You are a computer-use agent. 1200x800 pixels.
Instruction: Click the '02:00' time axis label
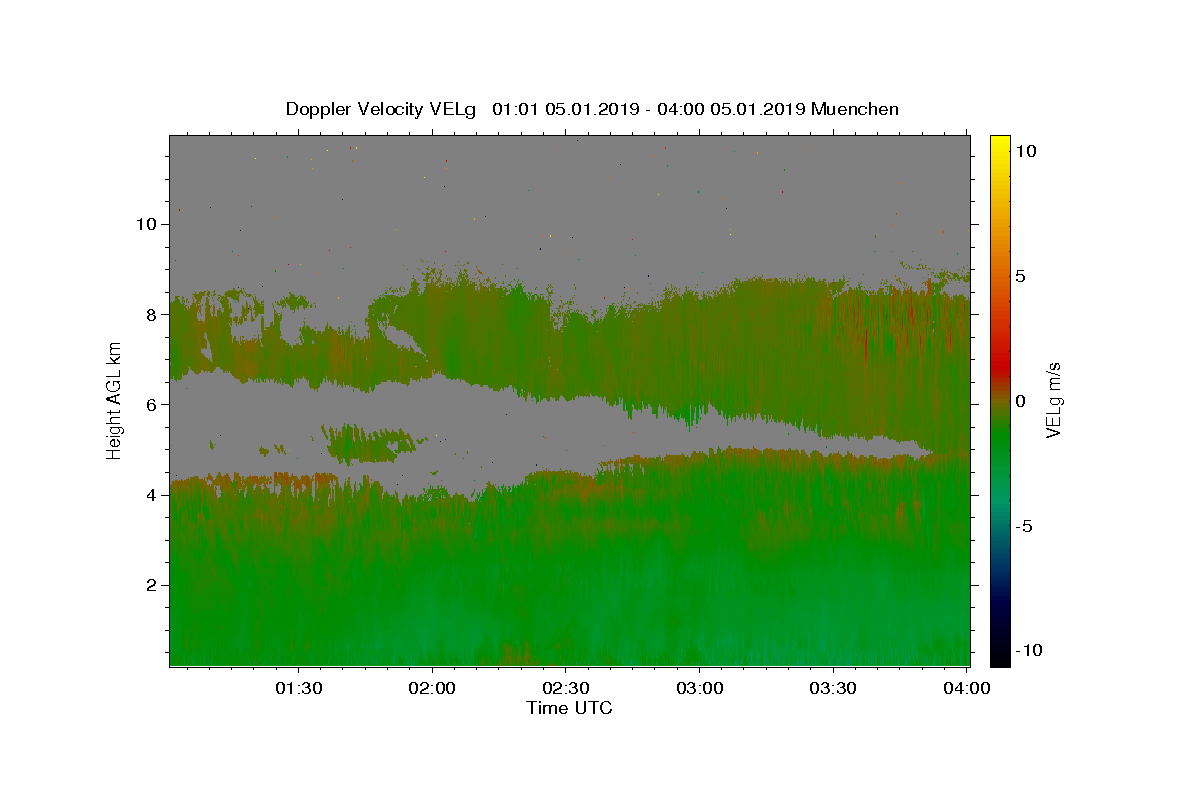pyautogui.click(x=432, y=688)
